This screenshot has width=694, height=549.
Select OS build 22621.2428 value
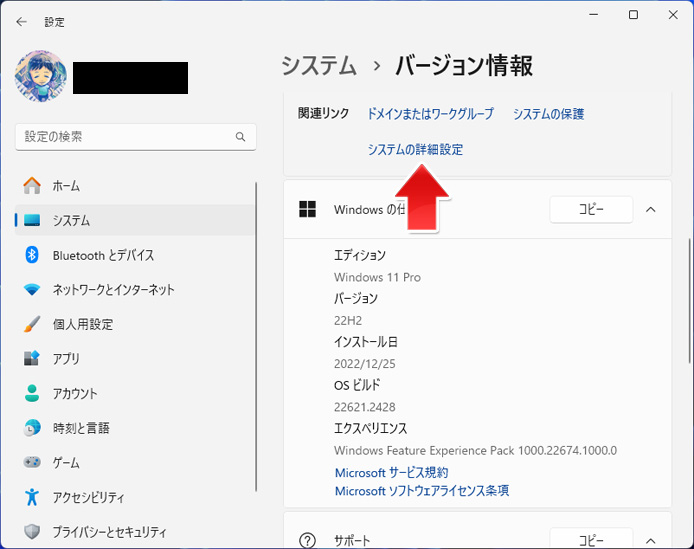[x=365, y=407]
